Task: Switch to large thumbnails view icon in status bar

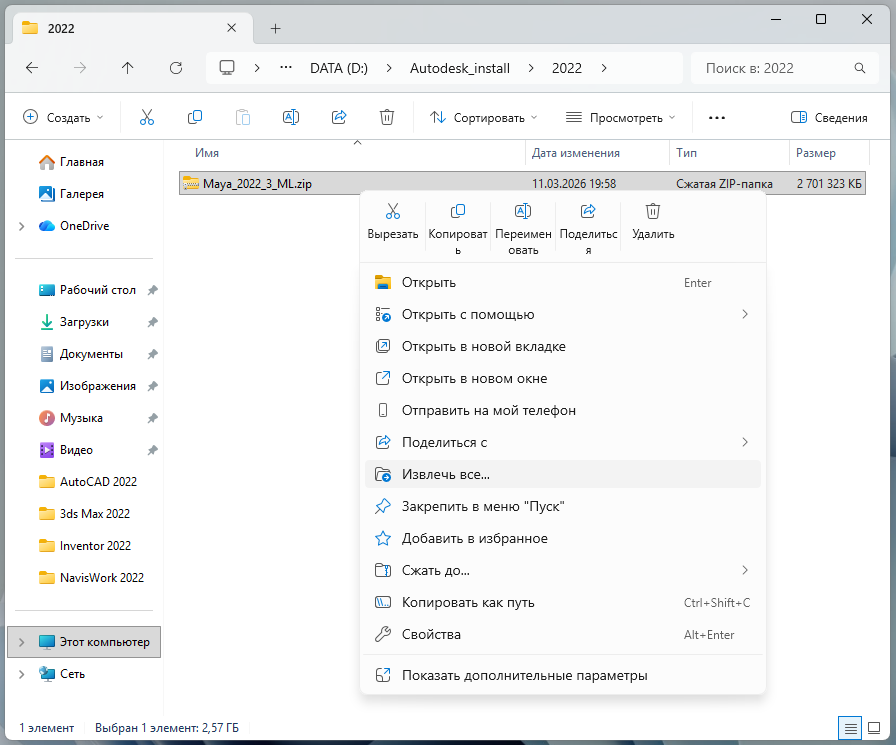Action: tap(874, 728)
